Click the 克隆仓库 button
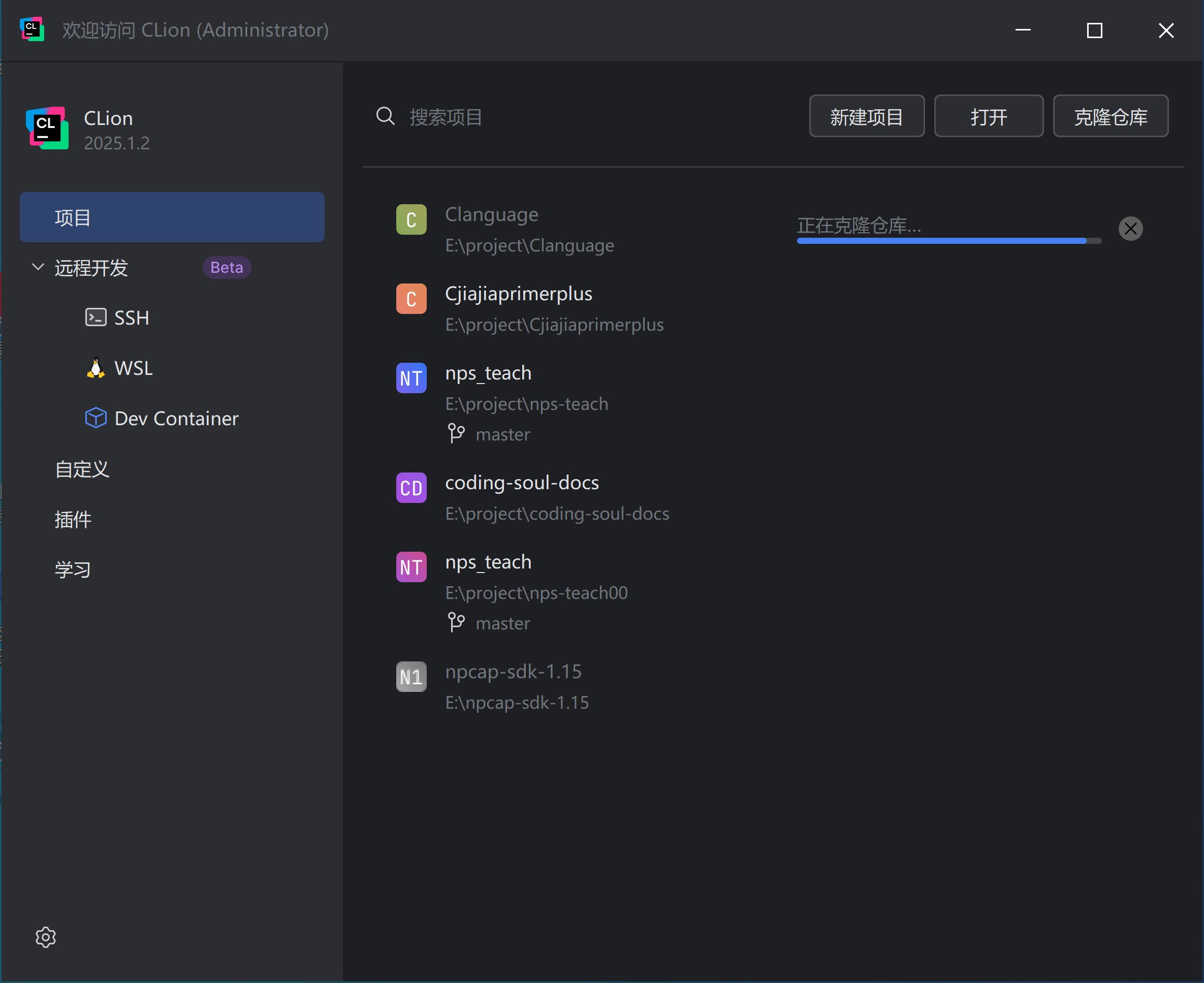 pyautogui.click(x=1110, y=116)
